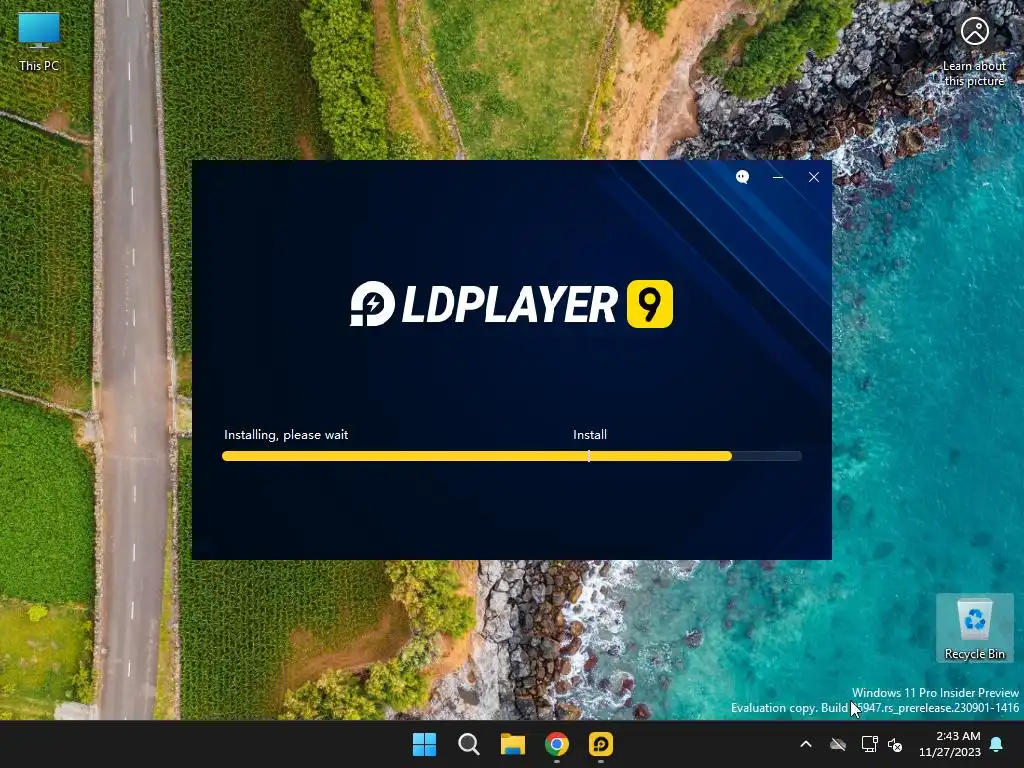Click the 'Installing, please wait' status text
Image resolution: width=1024 pixels, height=768 pixels.
coord(286,434)
